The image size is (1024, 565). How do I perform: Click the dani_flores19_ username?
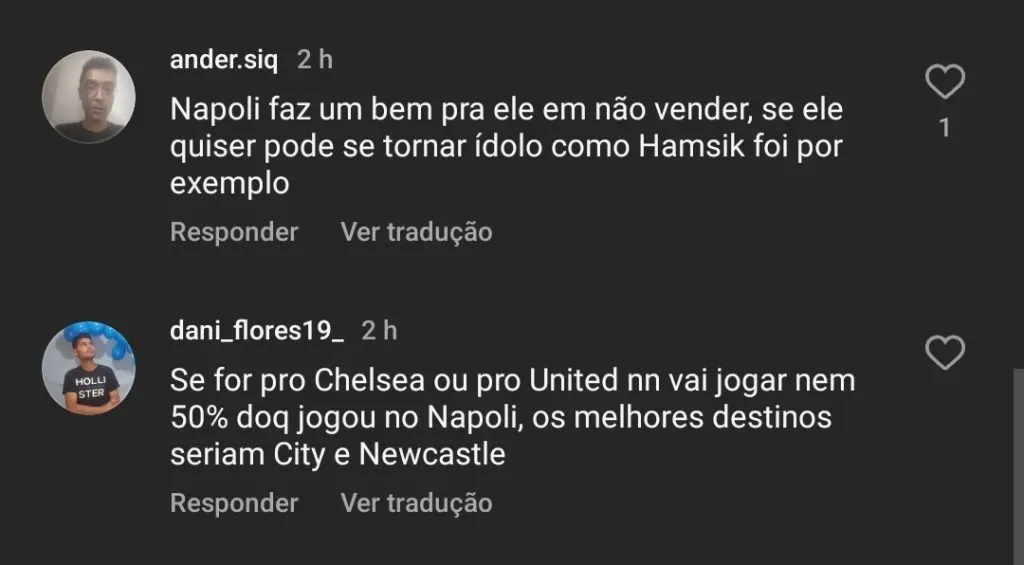[x=257, y=330]
